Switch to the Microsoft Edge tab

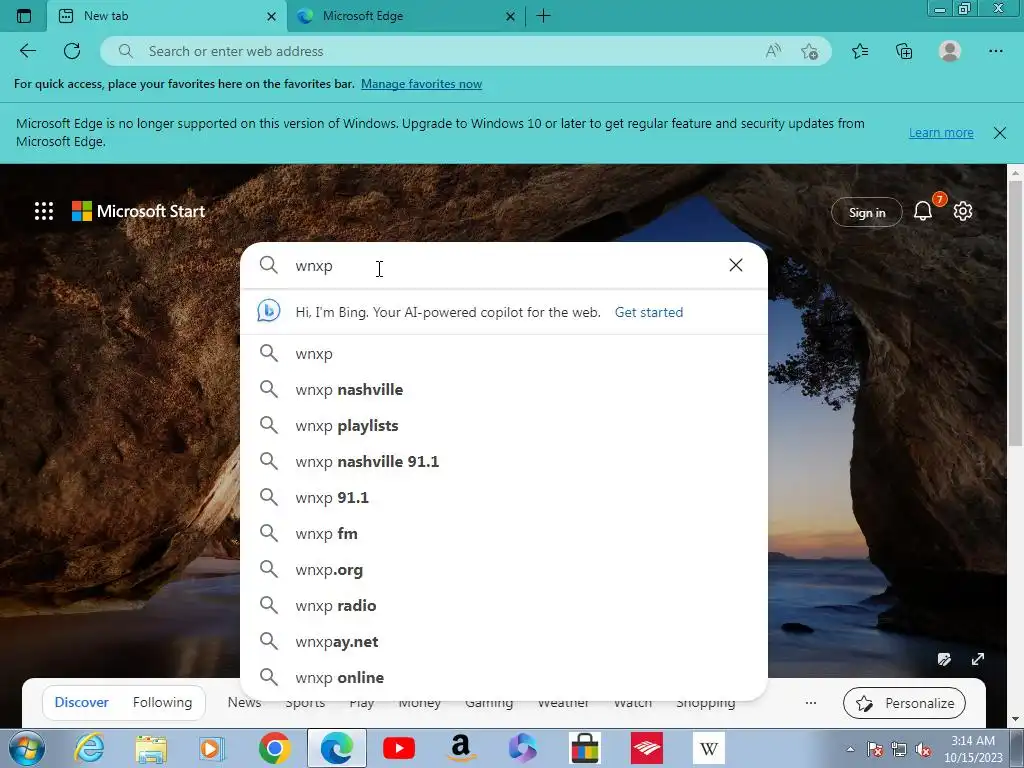[406, 16]
